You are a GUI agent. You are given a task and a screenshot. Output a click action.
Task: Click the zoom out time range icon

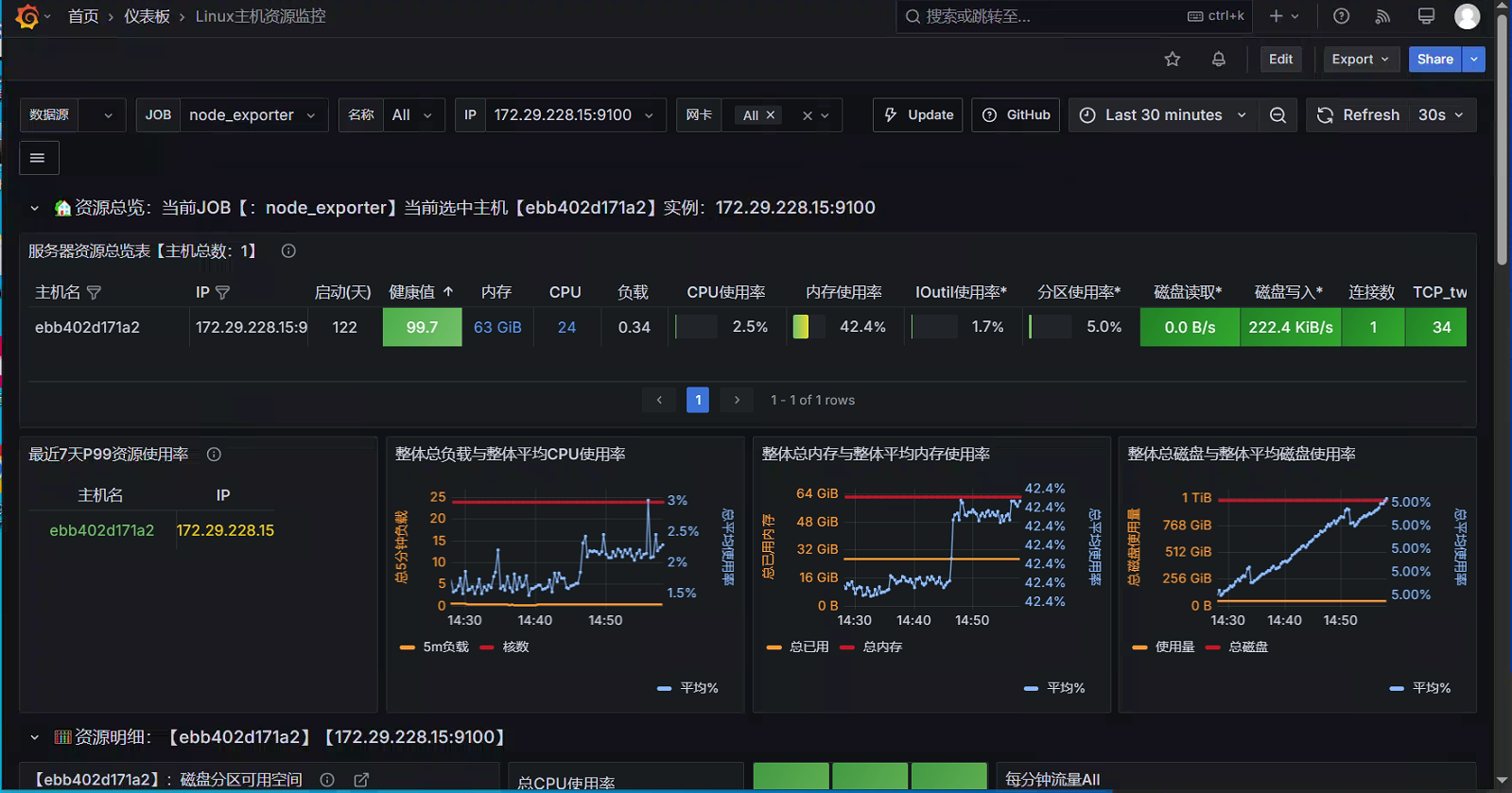(1277, 115)
